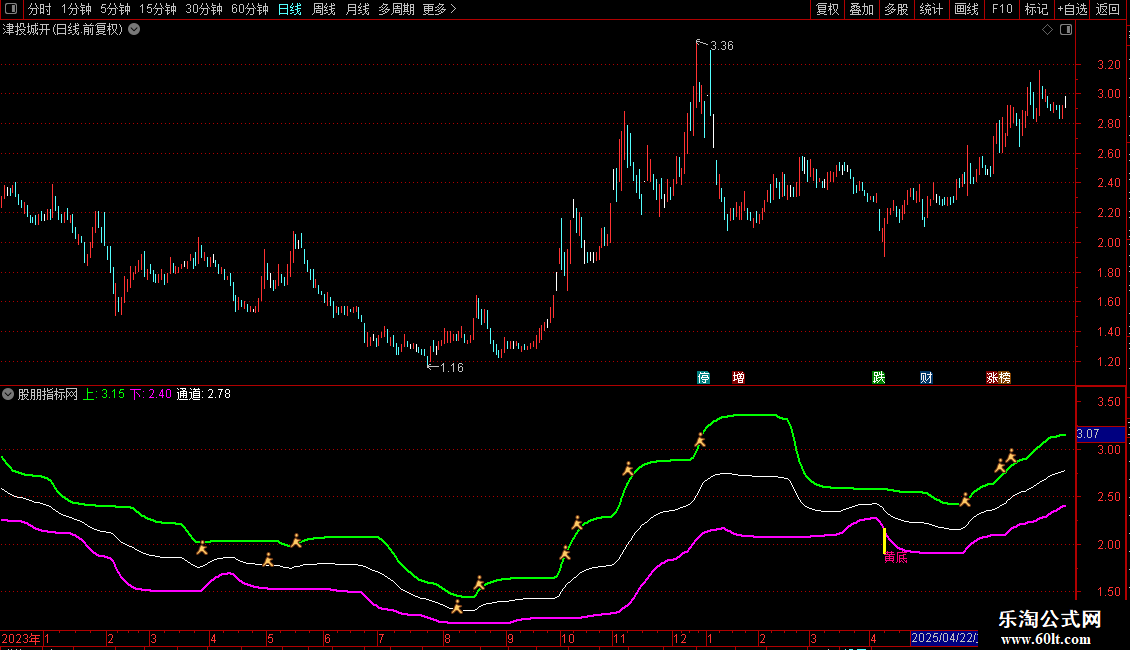1130x650 pixels.
Task: Click the 跌 event marker
Action: 878,378
